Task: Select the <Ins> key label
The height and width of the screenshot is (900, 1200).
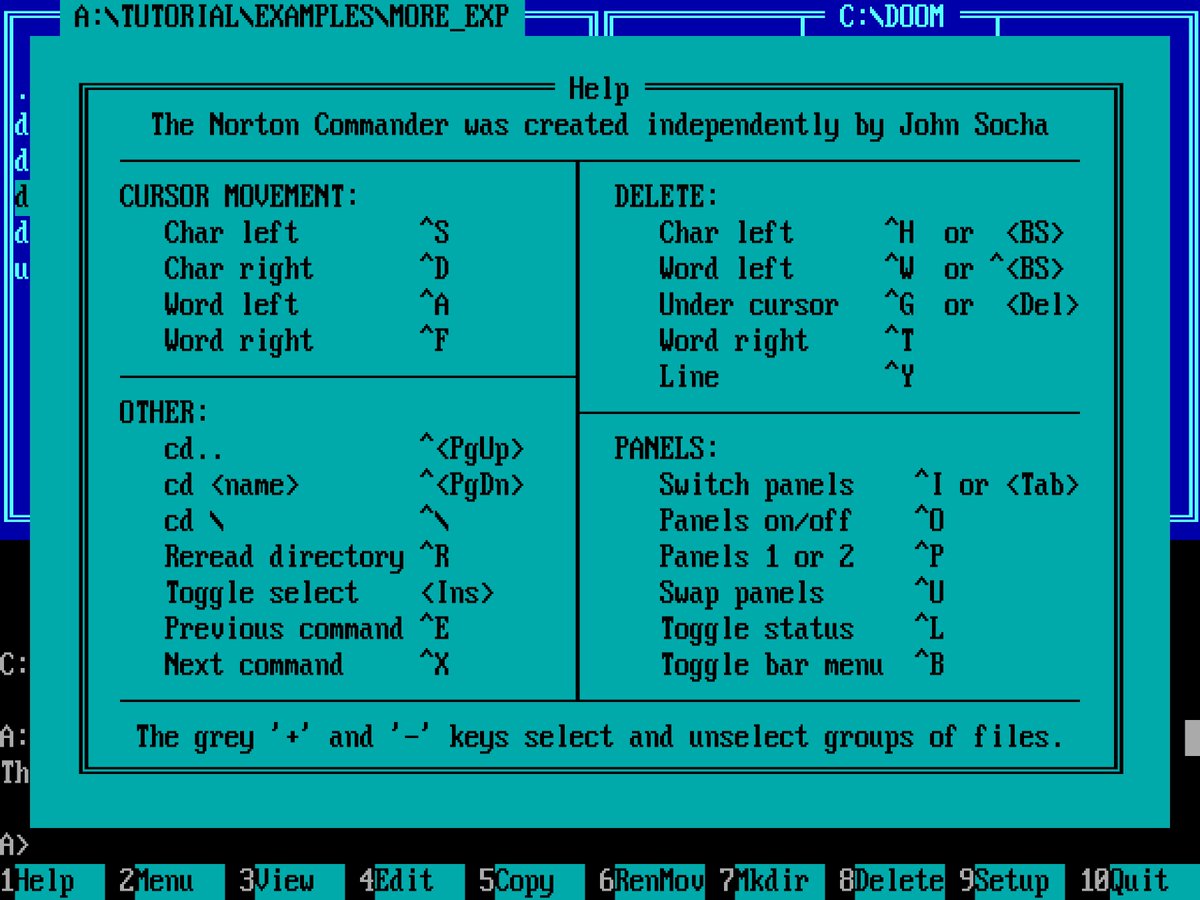Action: (457, 593)
